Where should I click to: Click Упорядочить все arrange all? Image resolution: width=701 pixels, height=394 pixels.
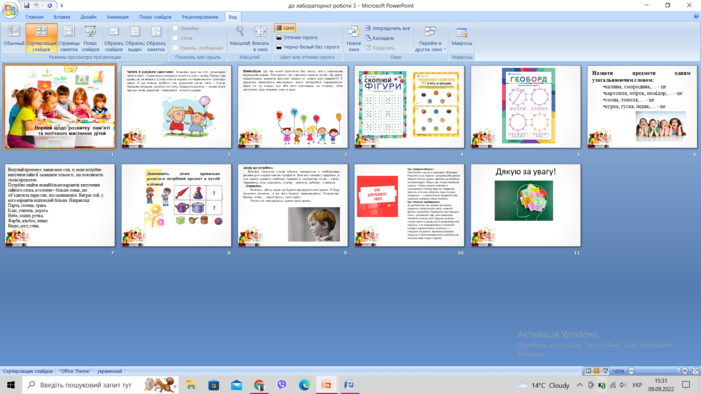(387, 28)
